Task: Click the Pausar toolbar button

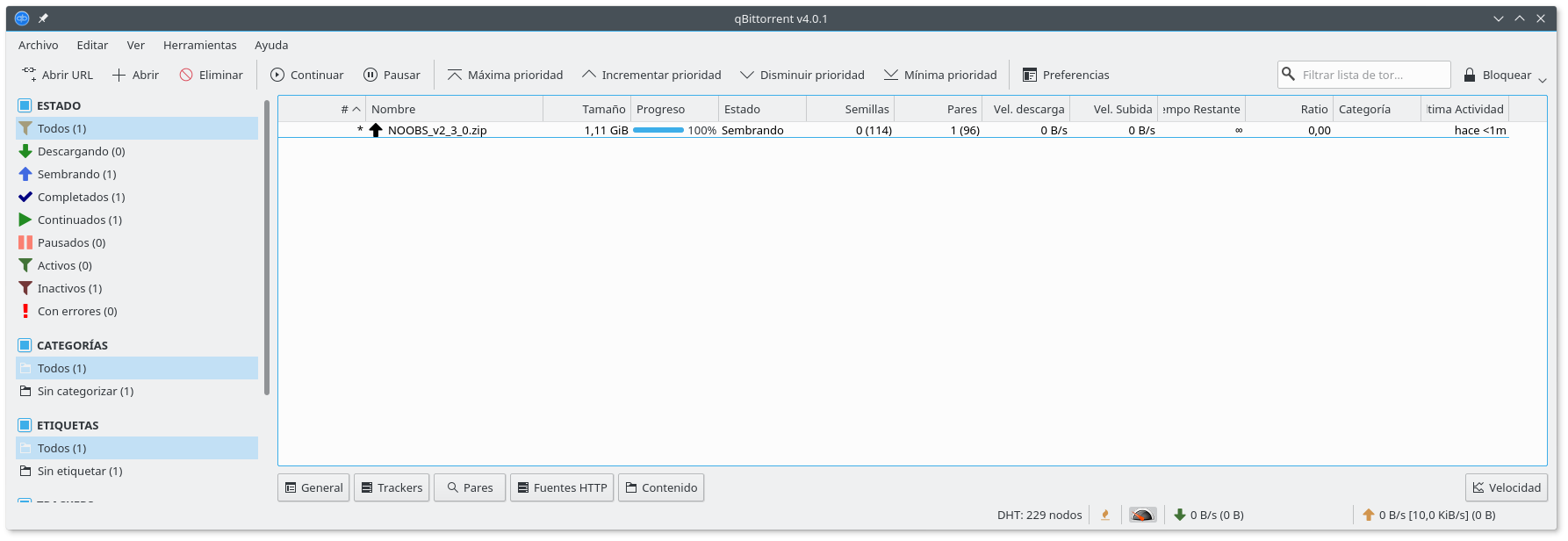Action: point(392,75)
